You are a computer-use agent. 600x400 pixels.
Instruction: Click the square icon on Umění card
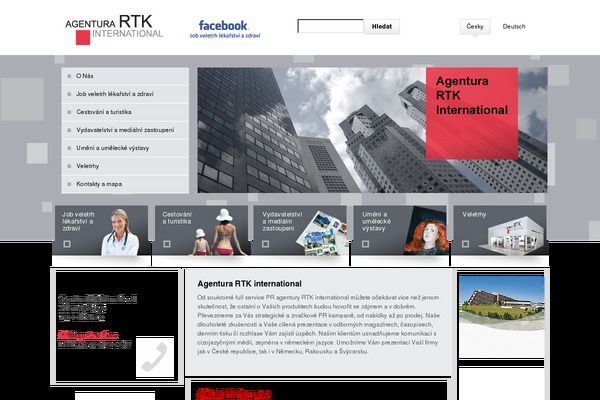tap(365, 244)
